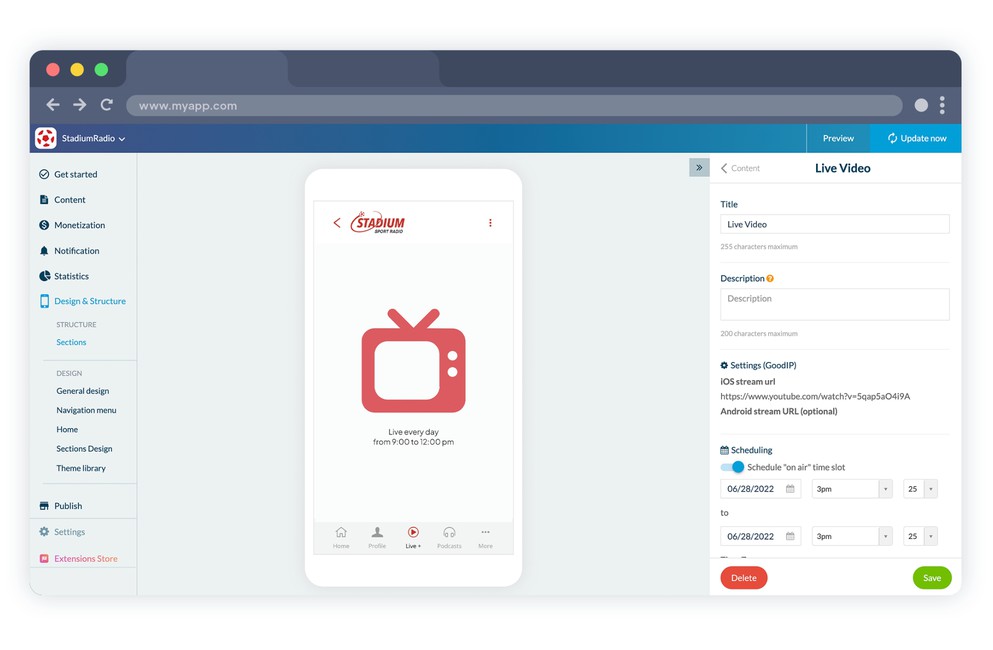Viewport: 993px width, 650px height.
Task: Open Monetization in the left sidebar
Action: [79, 225]
